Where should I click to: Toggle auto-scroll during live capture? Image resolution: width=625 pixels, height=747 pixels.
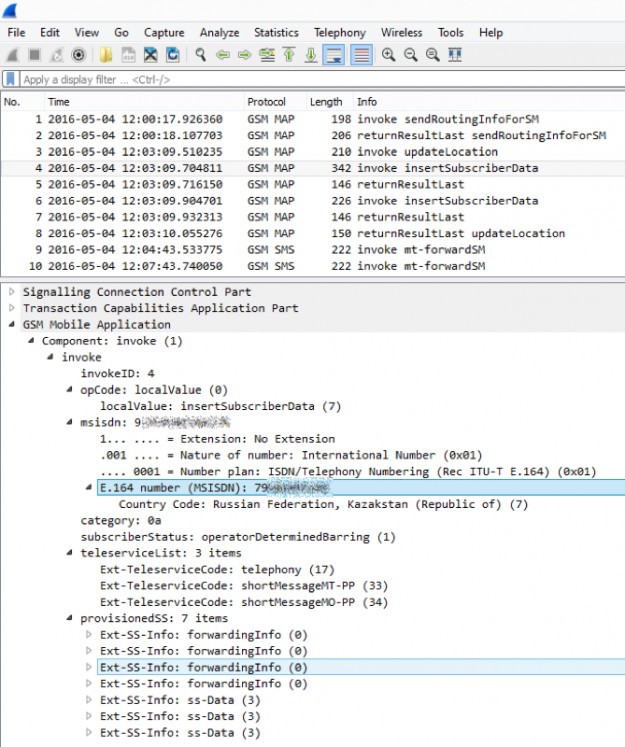334,55
